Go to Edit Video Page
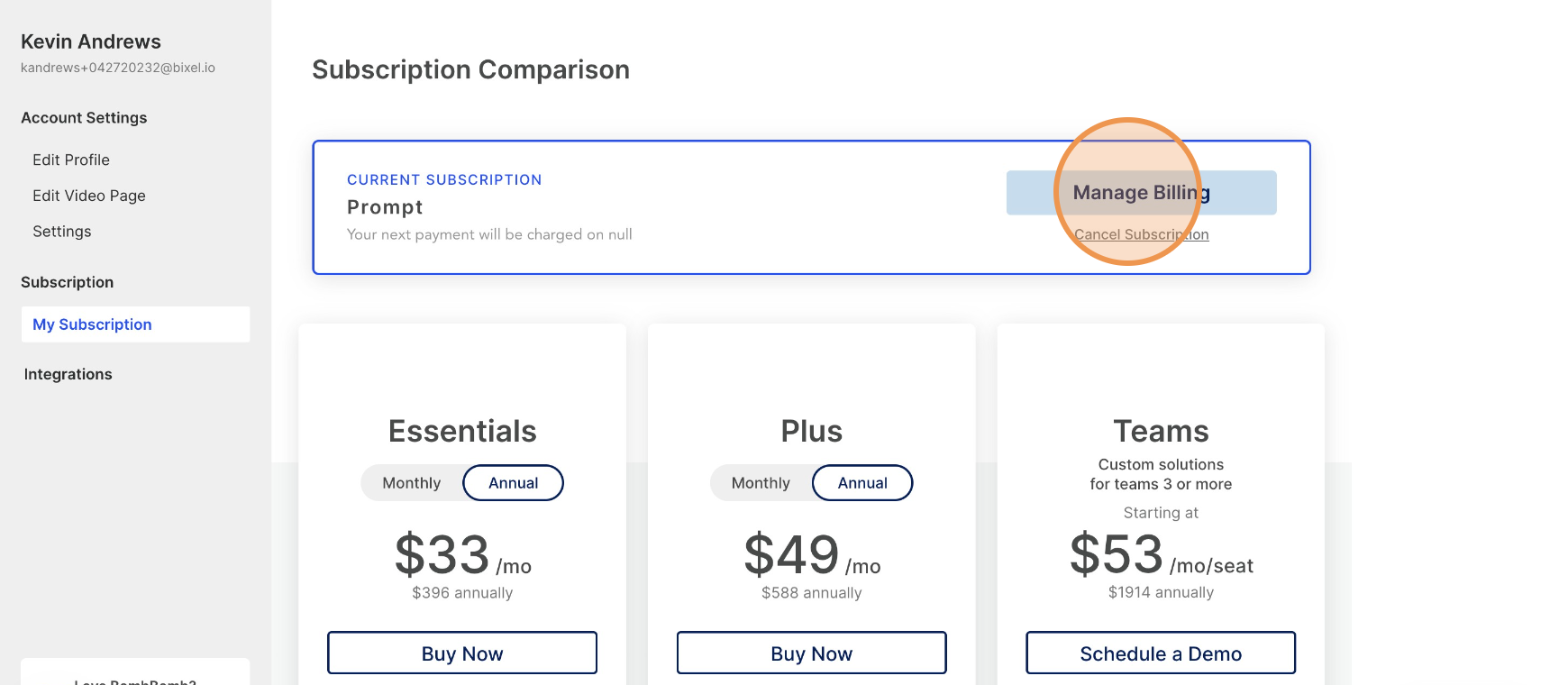This screenshot has height=685, width=1568. (89, 196)
